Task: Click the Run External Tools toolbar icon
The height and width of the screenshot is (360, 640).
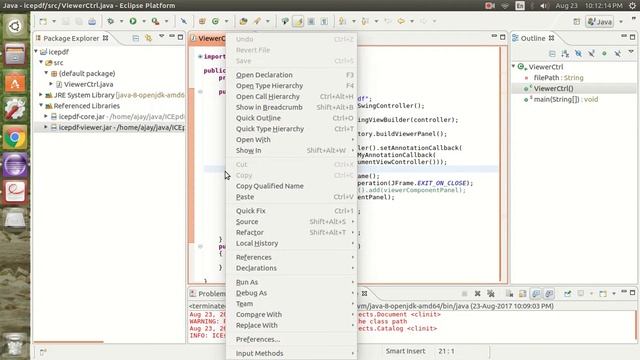Action: (x=156, y=21)
